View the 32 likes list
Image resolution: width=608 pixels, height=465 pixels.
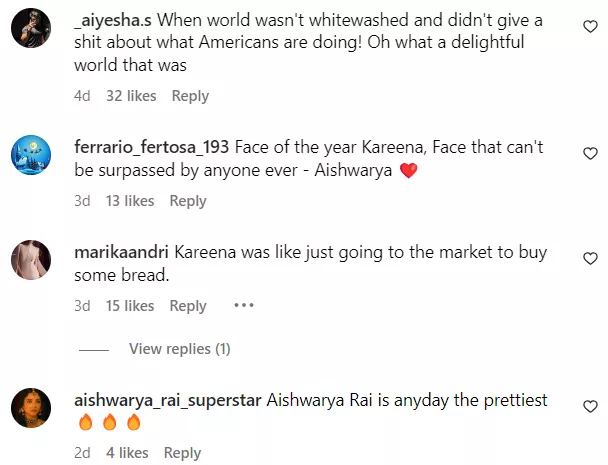coord(130,96)
